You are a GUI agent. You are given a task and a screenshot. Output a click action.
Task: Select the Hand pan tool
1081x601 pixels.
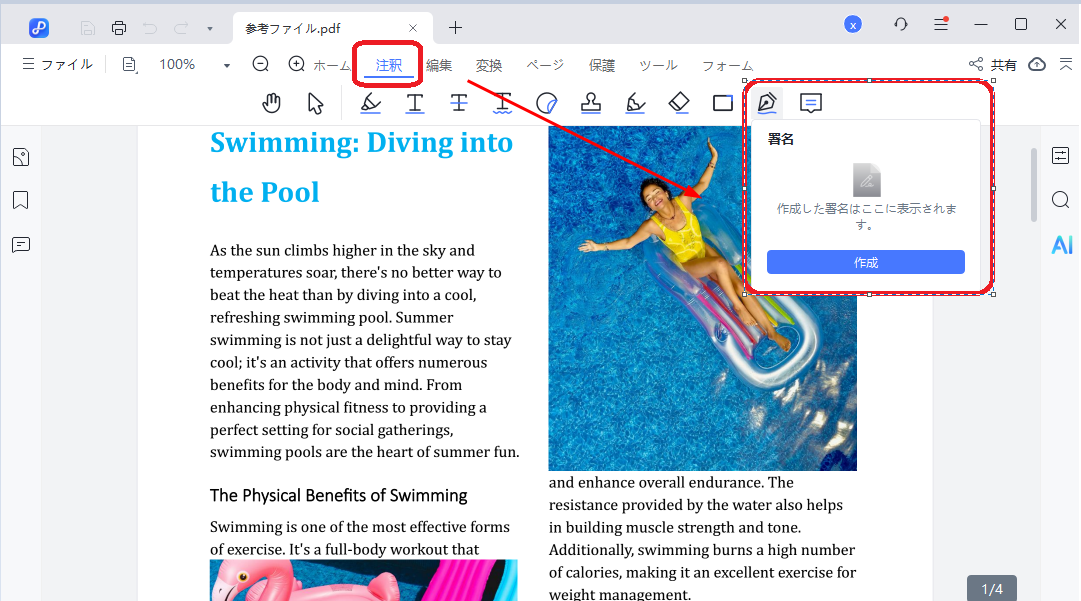[x=271, y=103]
